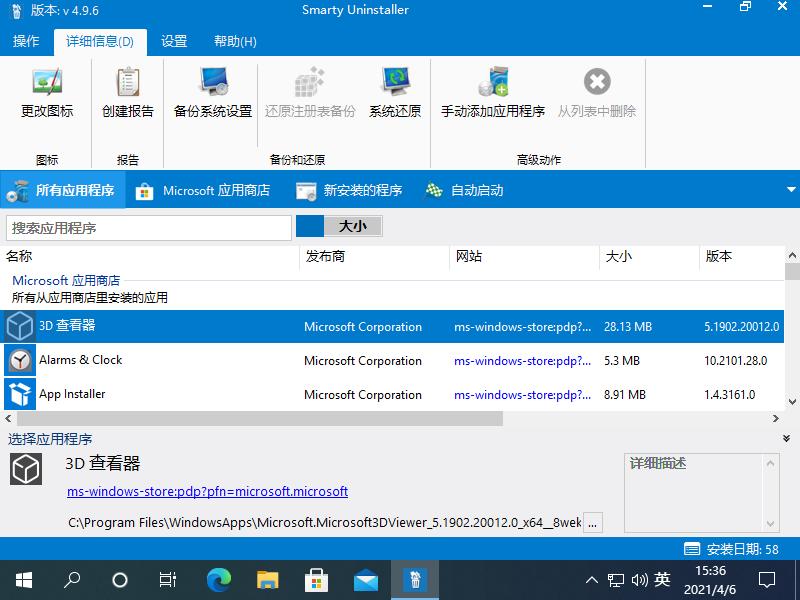The image size is (800, 600).
Task: Switch to Microsoft 应用商店 category tab
Action: tap(203, 190)
